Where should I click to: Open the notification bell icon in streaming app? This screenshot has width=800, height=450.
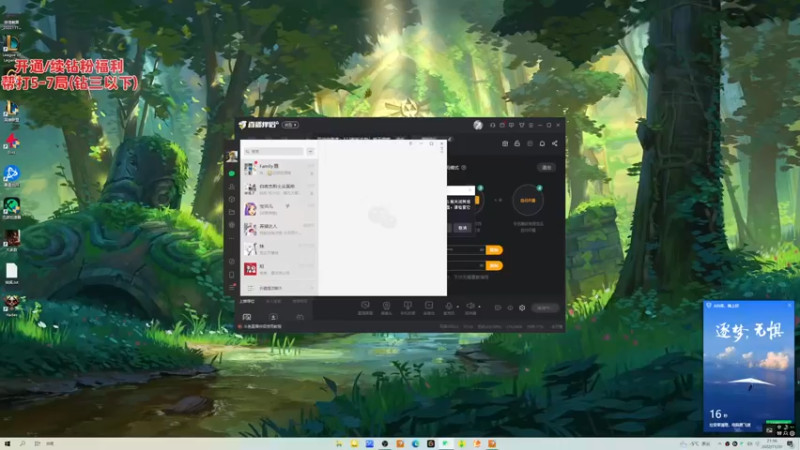542,143
